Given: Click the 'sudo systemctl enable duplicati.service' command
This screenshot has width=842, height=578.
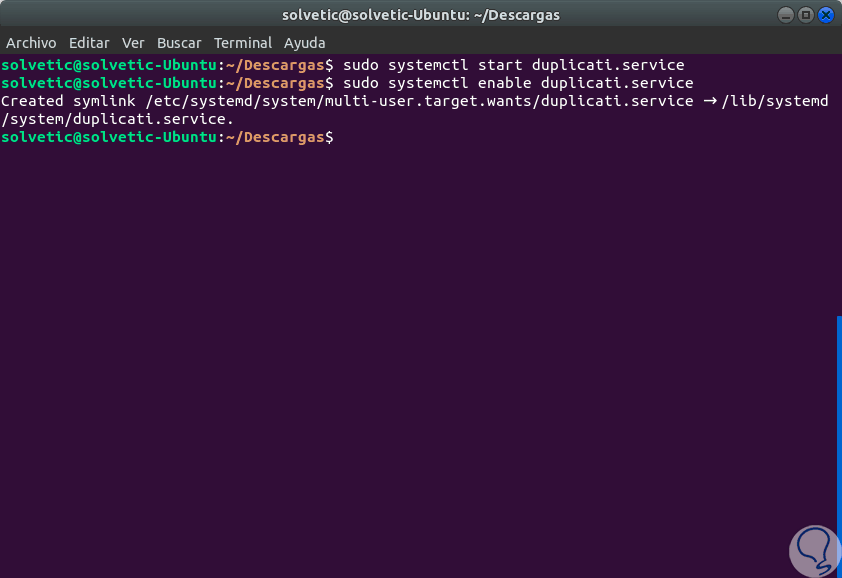Looking at the screenshot, I should [x=518, y=83].
